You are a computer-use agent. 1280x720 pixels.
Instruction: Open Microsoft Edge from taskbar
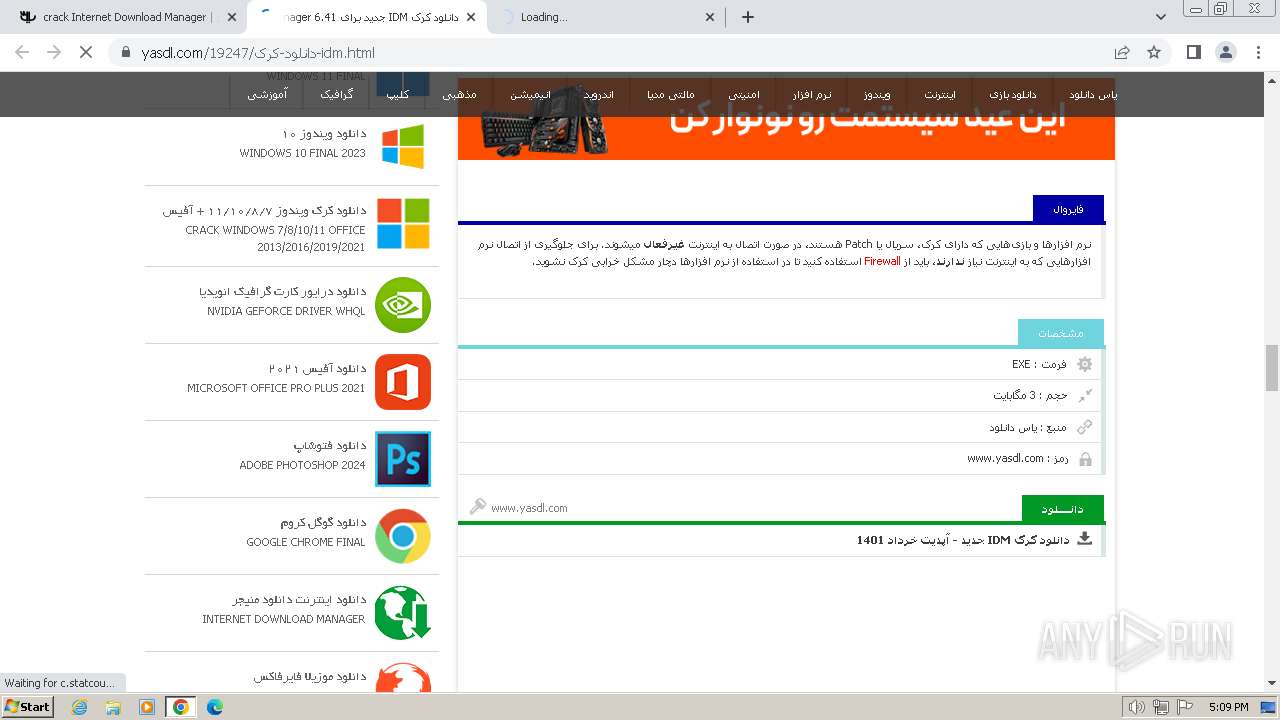coord(214,707)
